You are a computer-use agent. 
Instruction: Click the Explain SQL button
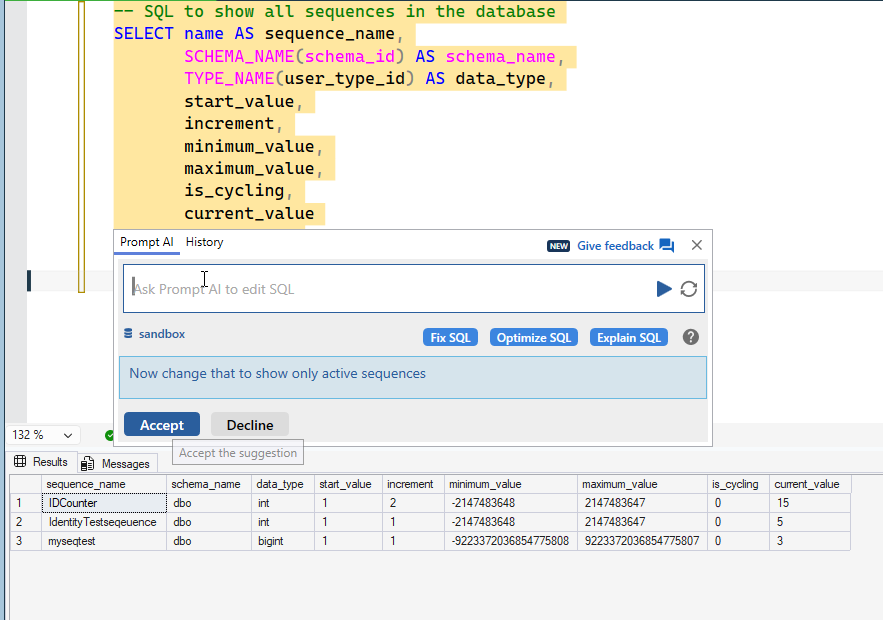[x=628, y=337]
